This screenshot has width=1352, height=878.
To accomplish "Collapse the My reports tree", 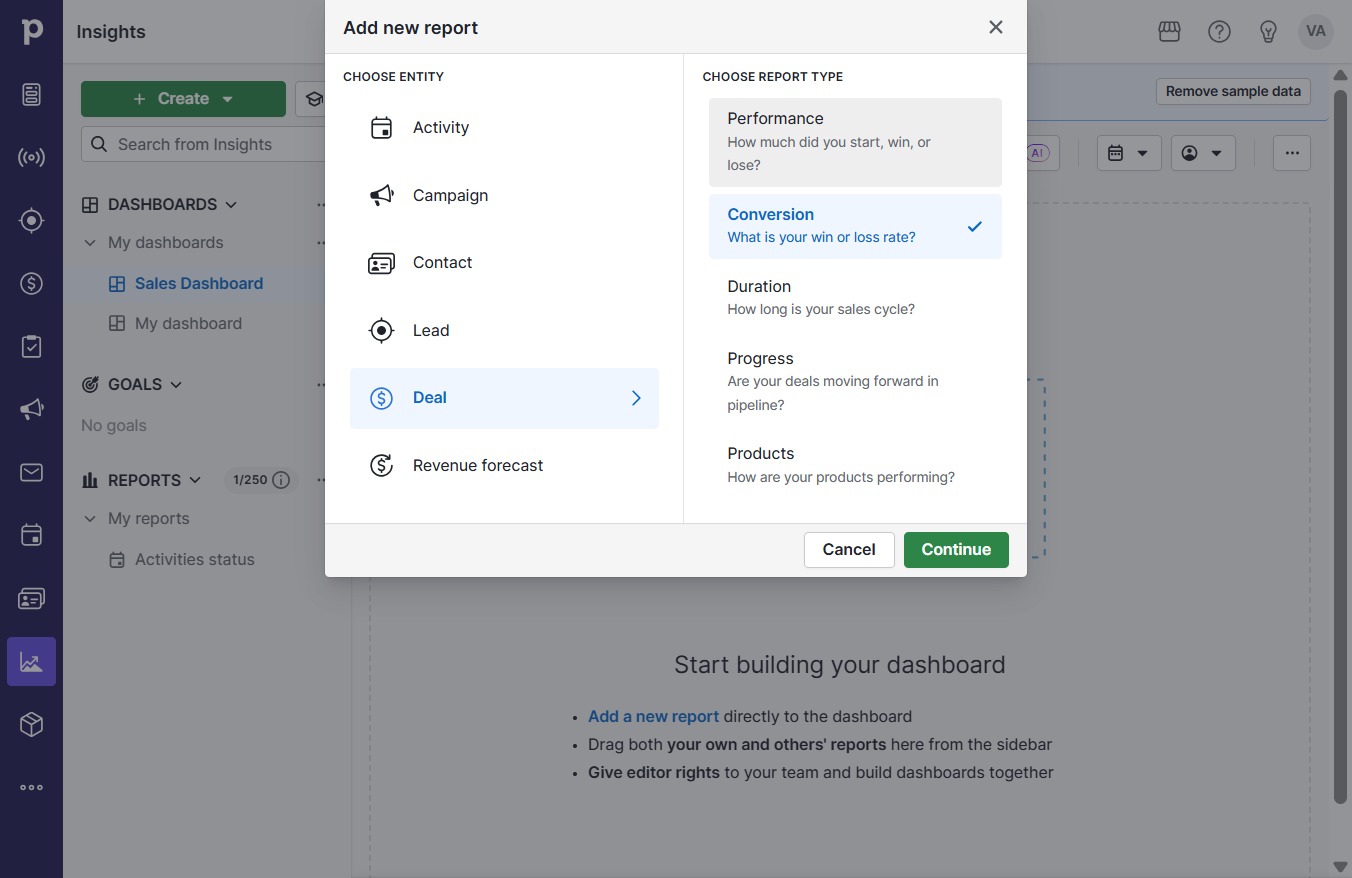I will point(90,519).
